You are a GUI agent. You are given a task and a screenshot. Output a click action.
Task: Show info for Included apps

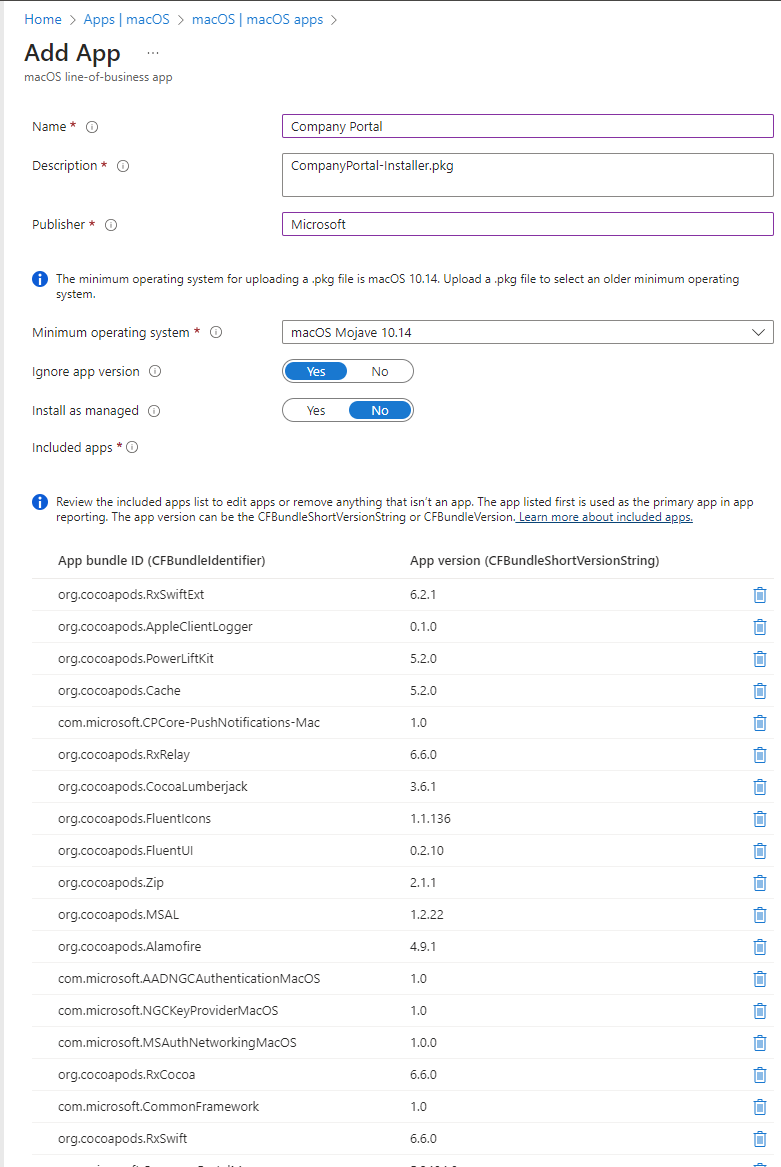click(x=132, y=447)
